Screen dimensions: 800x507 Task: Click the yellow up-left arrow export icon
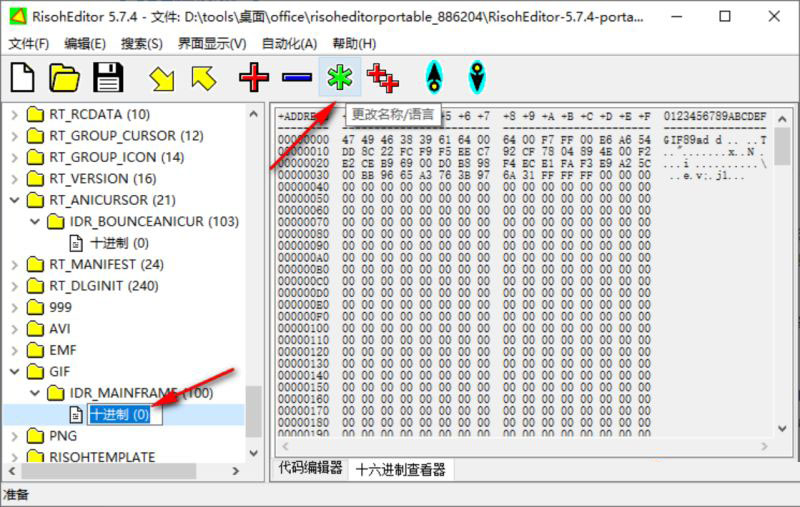(x=204, y=79)
